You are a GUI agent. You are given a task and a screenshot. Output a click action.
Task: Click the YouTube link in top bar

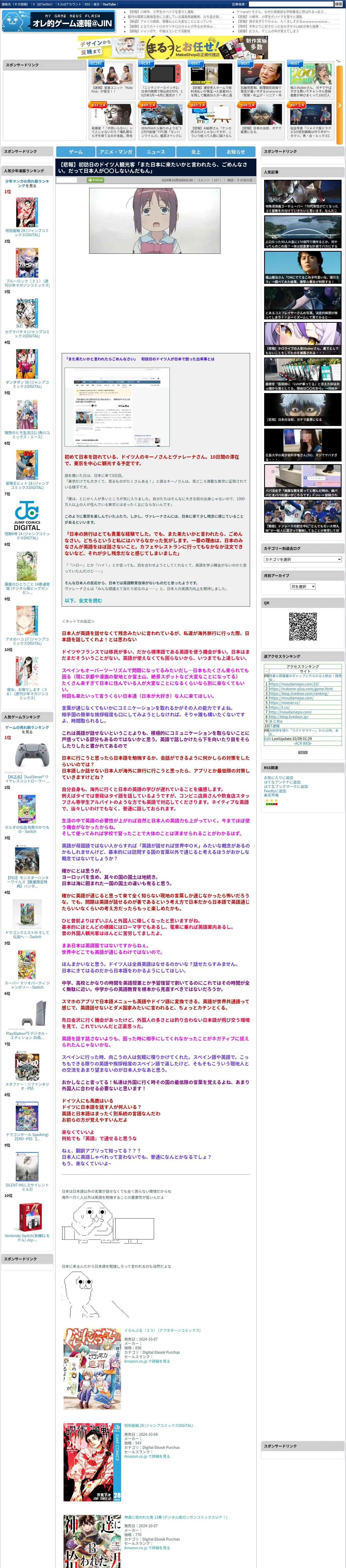point(109,4)
